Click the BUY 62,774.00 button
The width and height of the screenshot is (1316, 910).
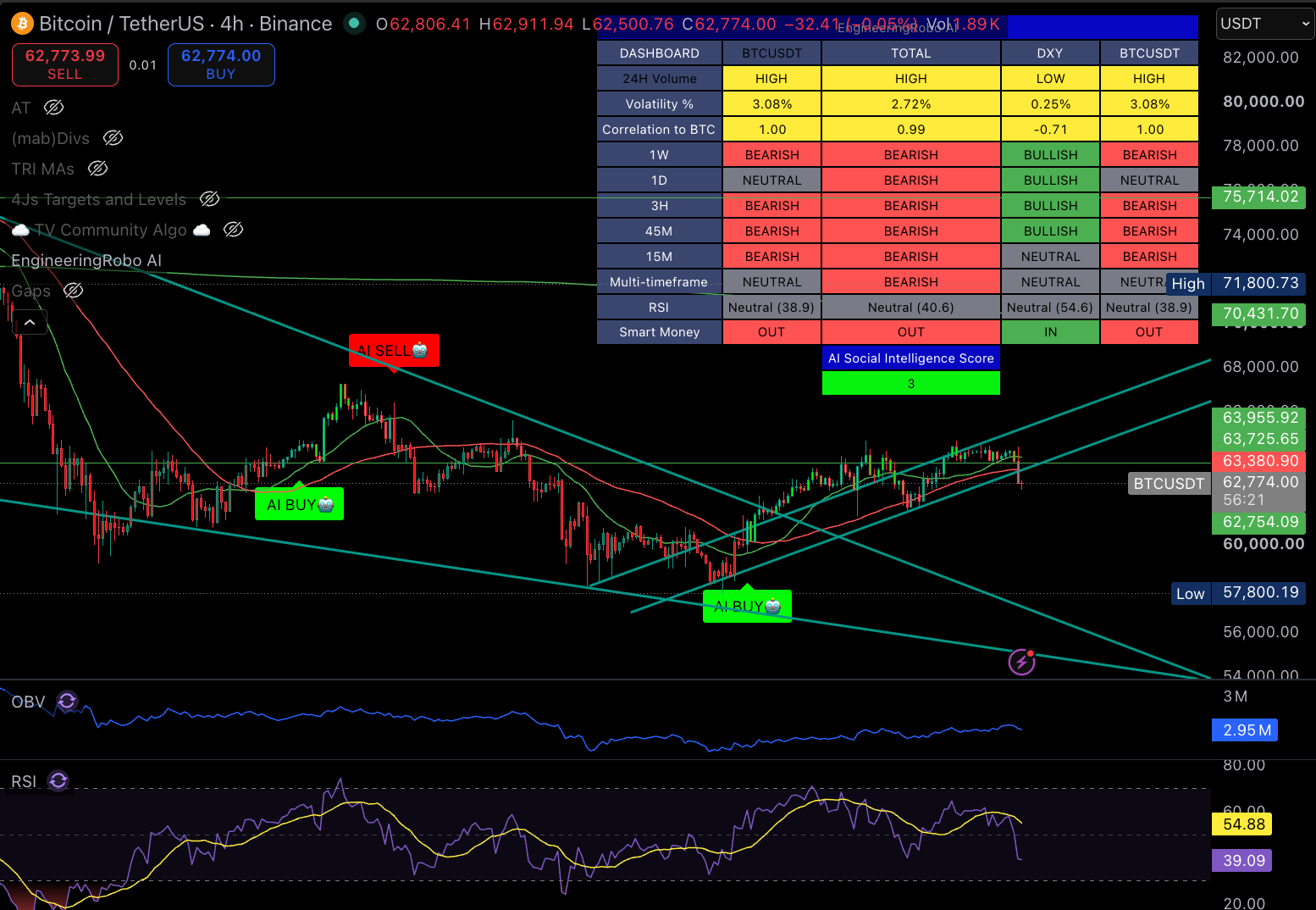point(221,64)
